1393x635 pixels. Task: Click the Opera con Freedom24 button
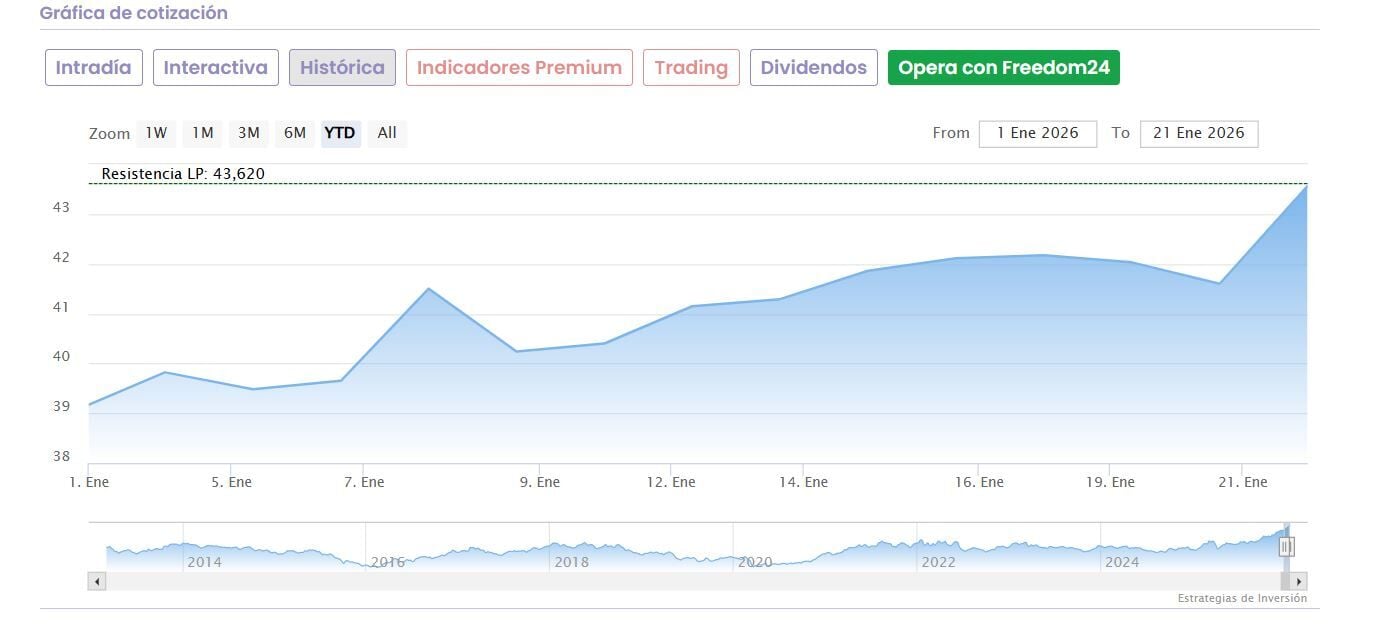(1004, 68)
